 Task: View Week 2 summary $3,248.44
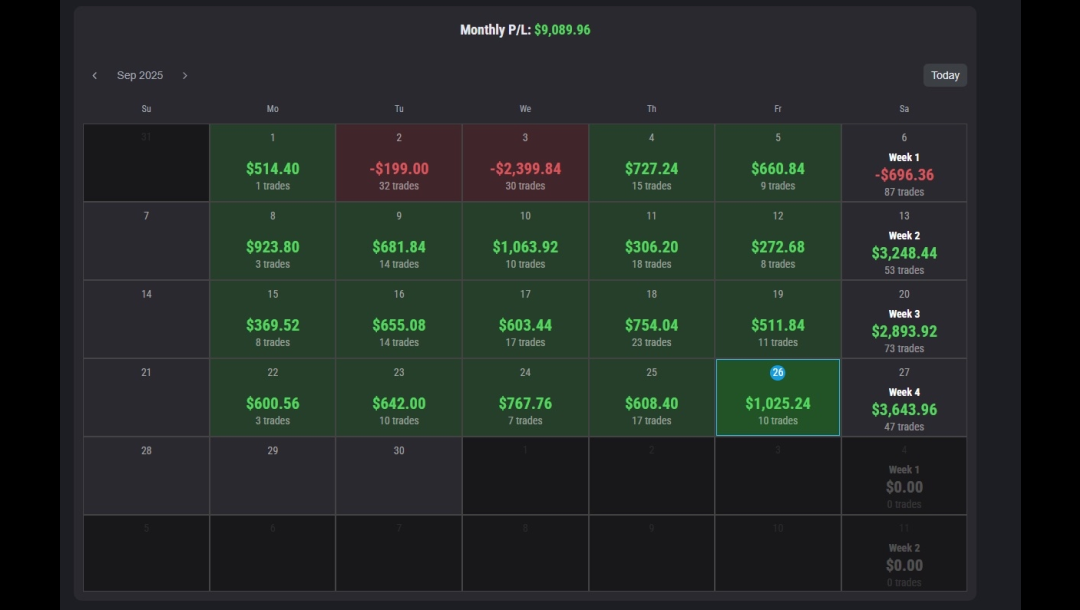(x=904, y=241)
